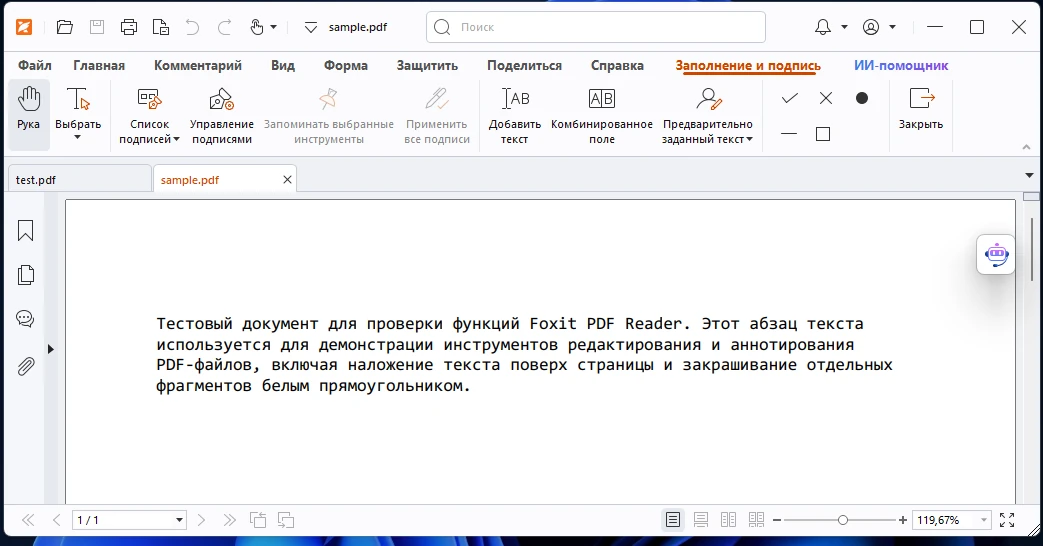The image size is (1043, 546).
Task: Switch to the Комментарий tab
Action: pyautogui.click(x=198, y=65)
